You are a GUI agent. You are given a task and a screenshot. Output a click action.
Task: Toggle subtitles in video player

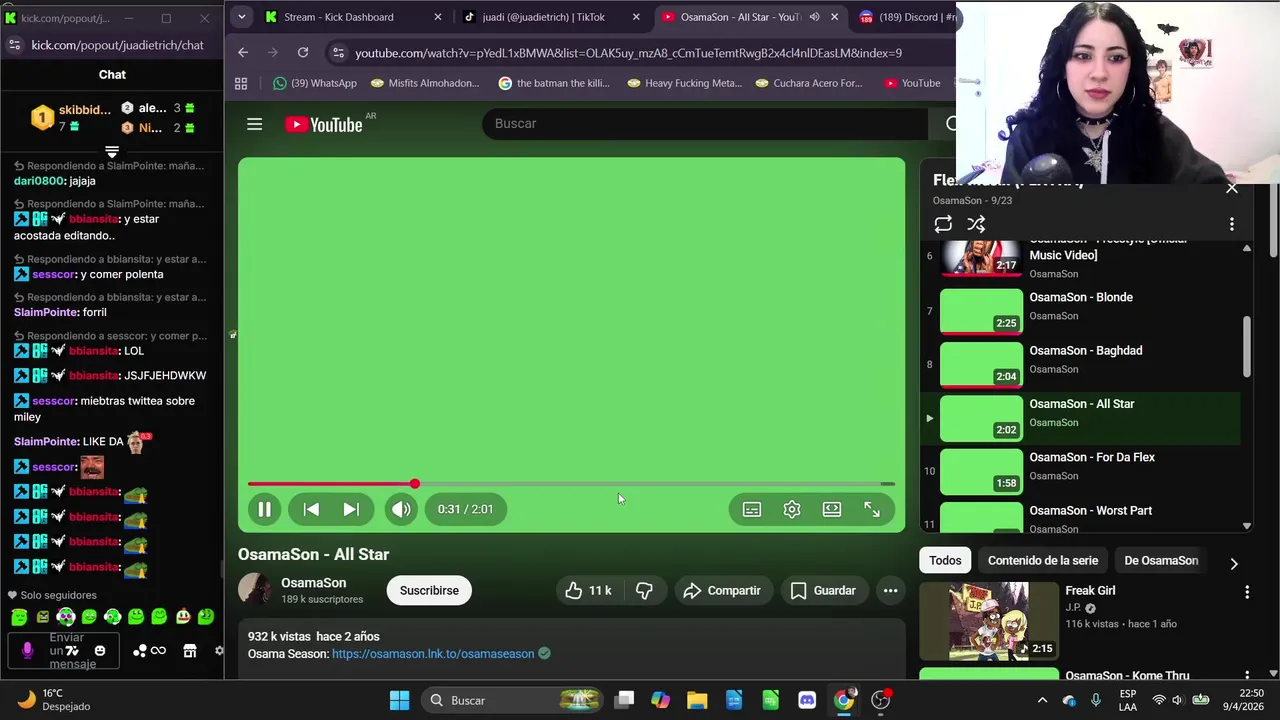click(x=752, y=509)
